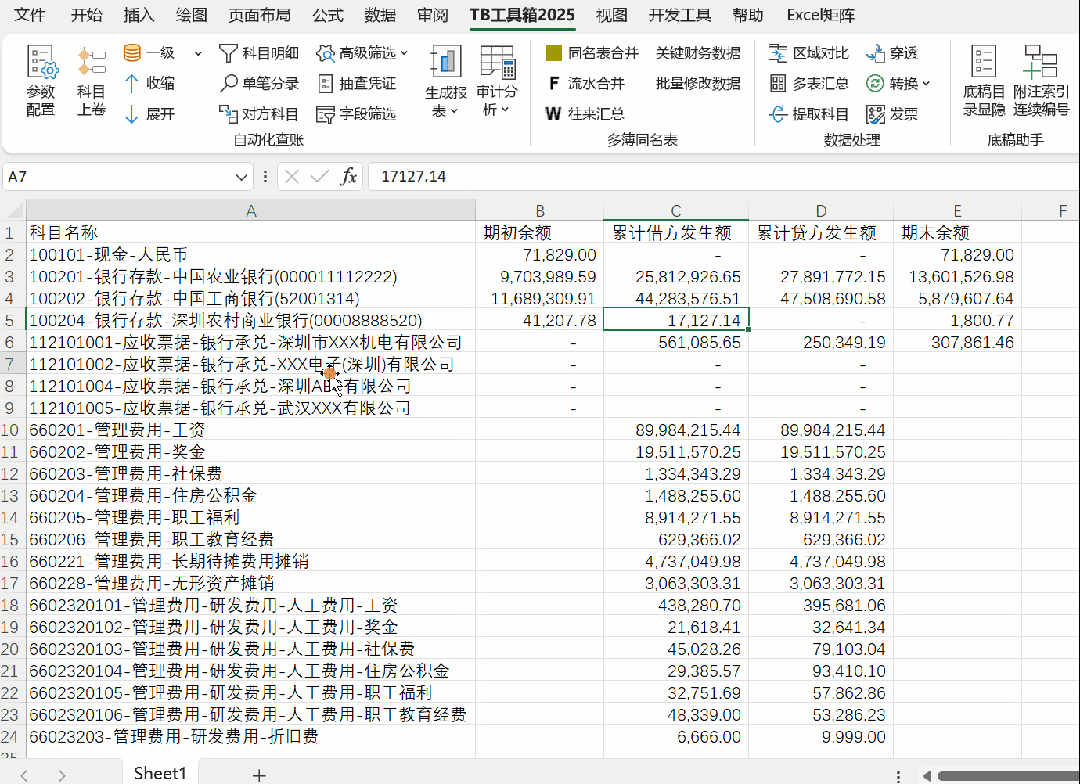This screenshot has height=784, width=1080.
Task: Click 抽查凭证 in the ribbon
Action: 357,83
